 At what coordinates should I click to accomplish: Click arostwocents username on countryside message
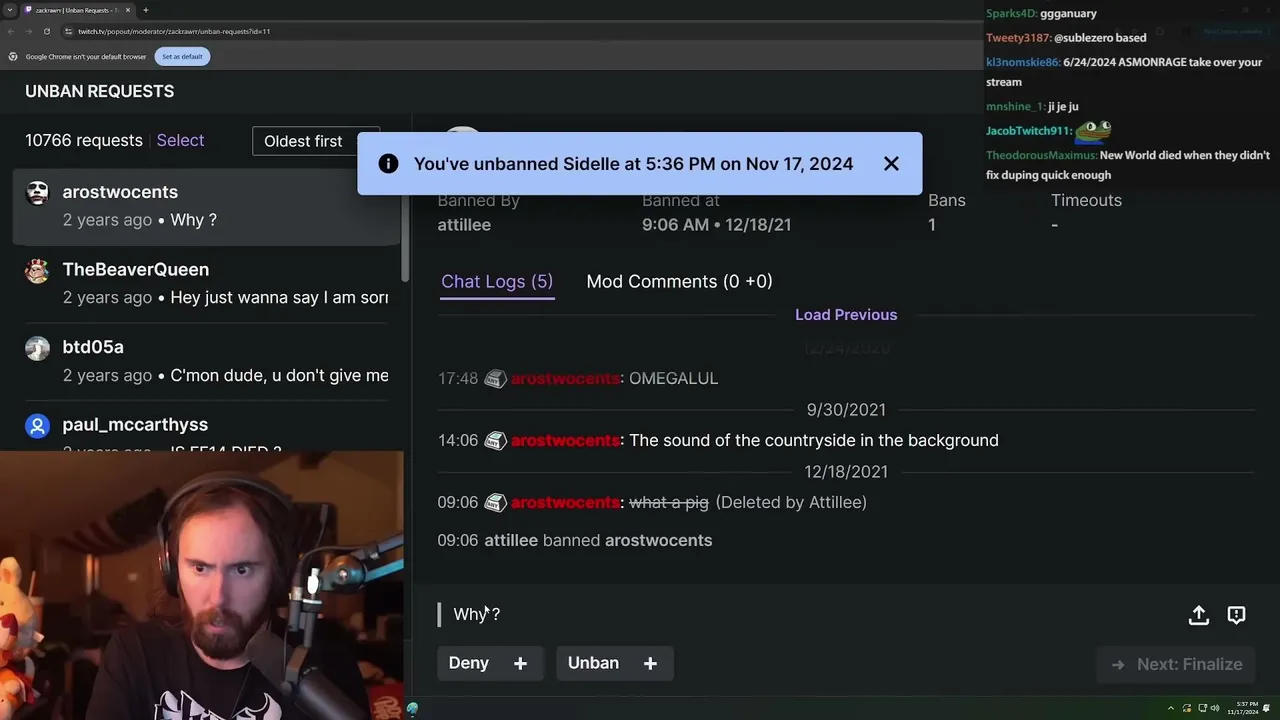(565, 440)
